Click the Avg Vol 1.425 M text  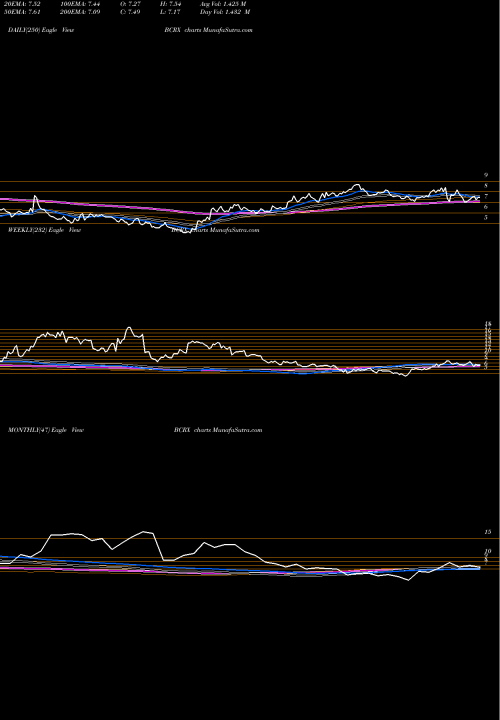(223, 4)
